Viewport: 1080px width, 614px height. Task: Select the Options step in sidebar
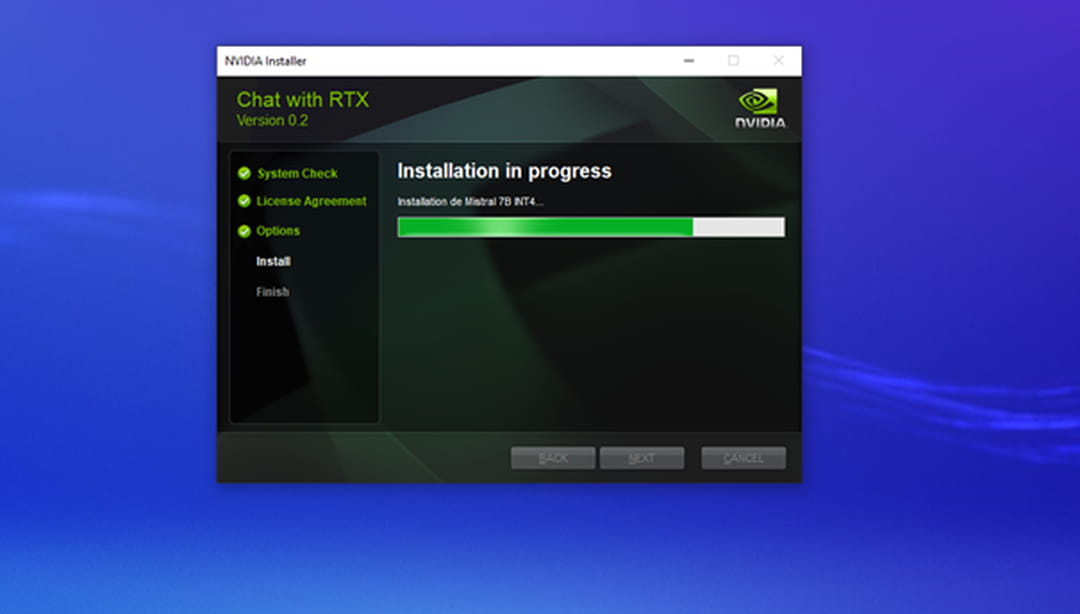[278, 231]
